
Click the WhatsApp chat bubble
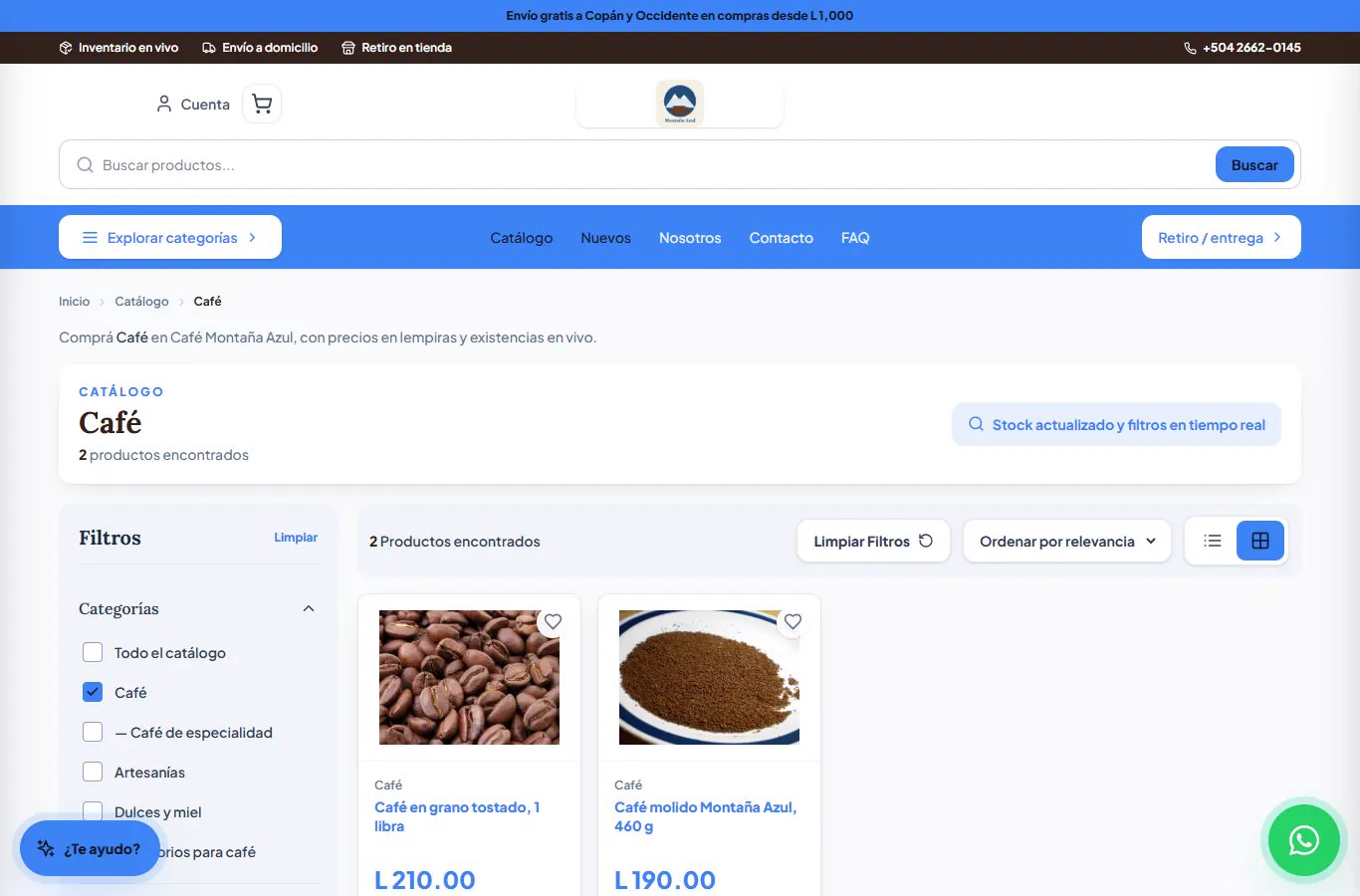[1303, 840]
